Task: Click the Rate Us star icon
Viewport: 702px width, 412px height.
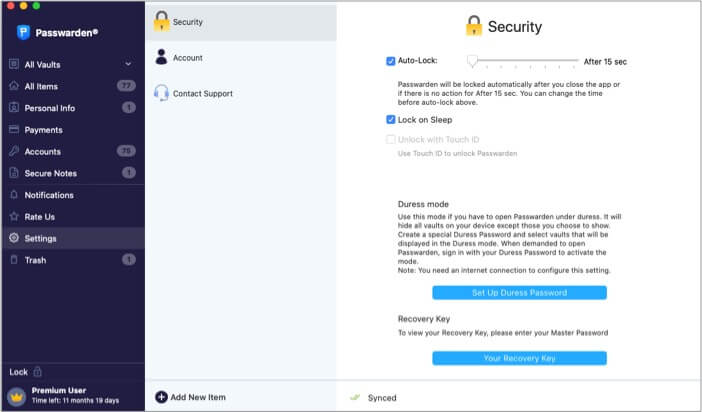Action: [14, 216]
